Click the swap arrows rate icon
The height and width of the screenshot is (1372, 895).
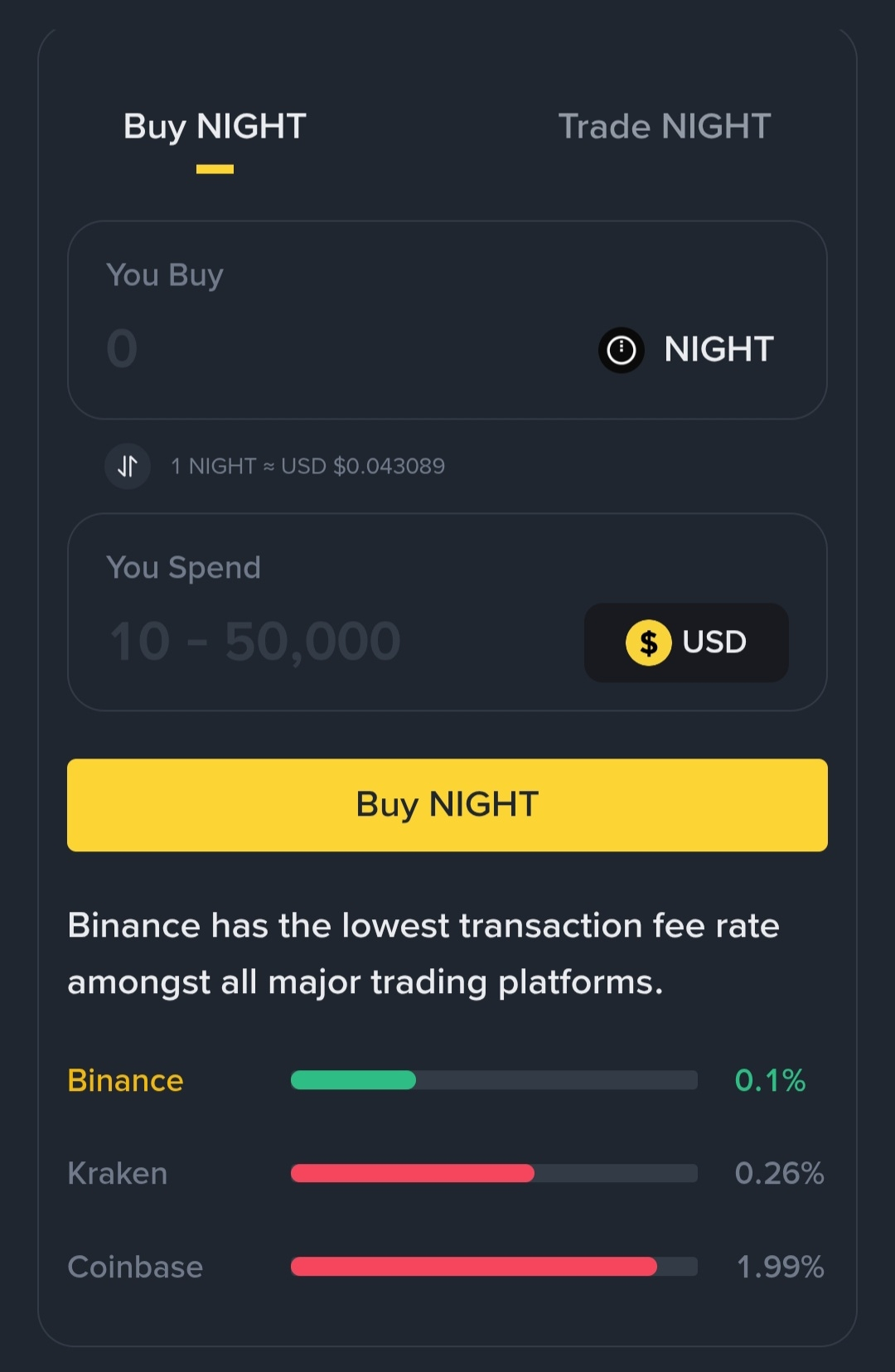point(128,466)
